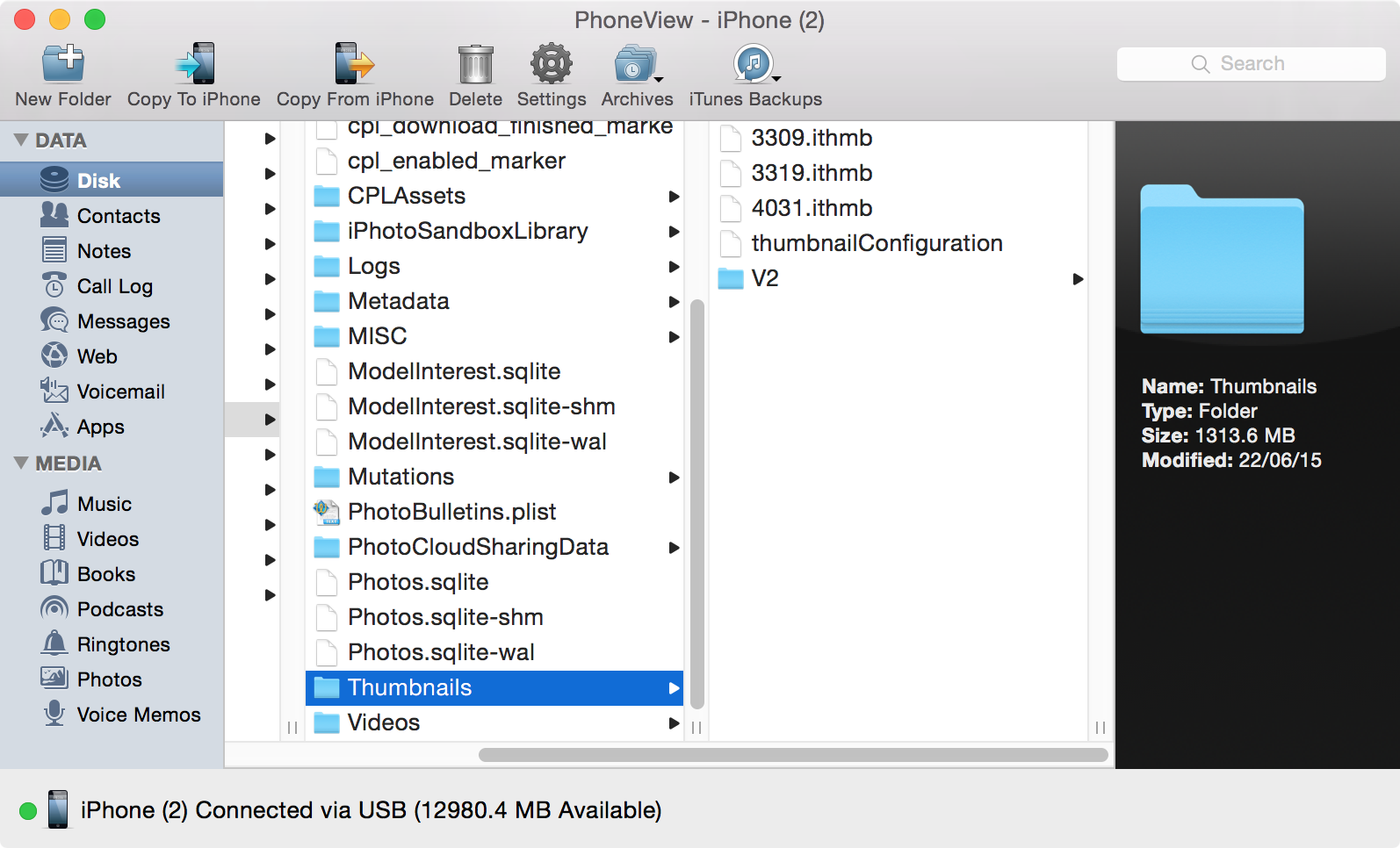Select Disk in the sidebar
The image size is (1400, 848).
tap(112, 180)
